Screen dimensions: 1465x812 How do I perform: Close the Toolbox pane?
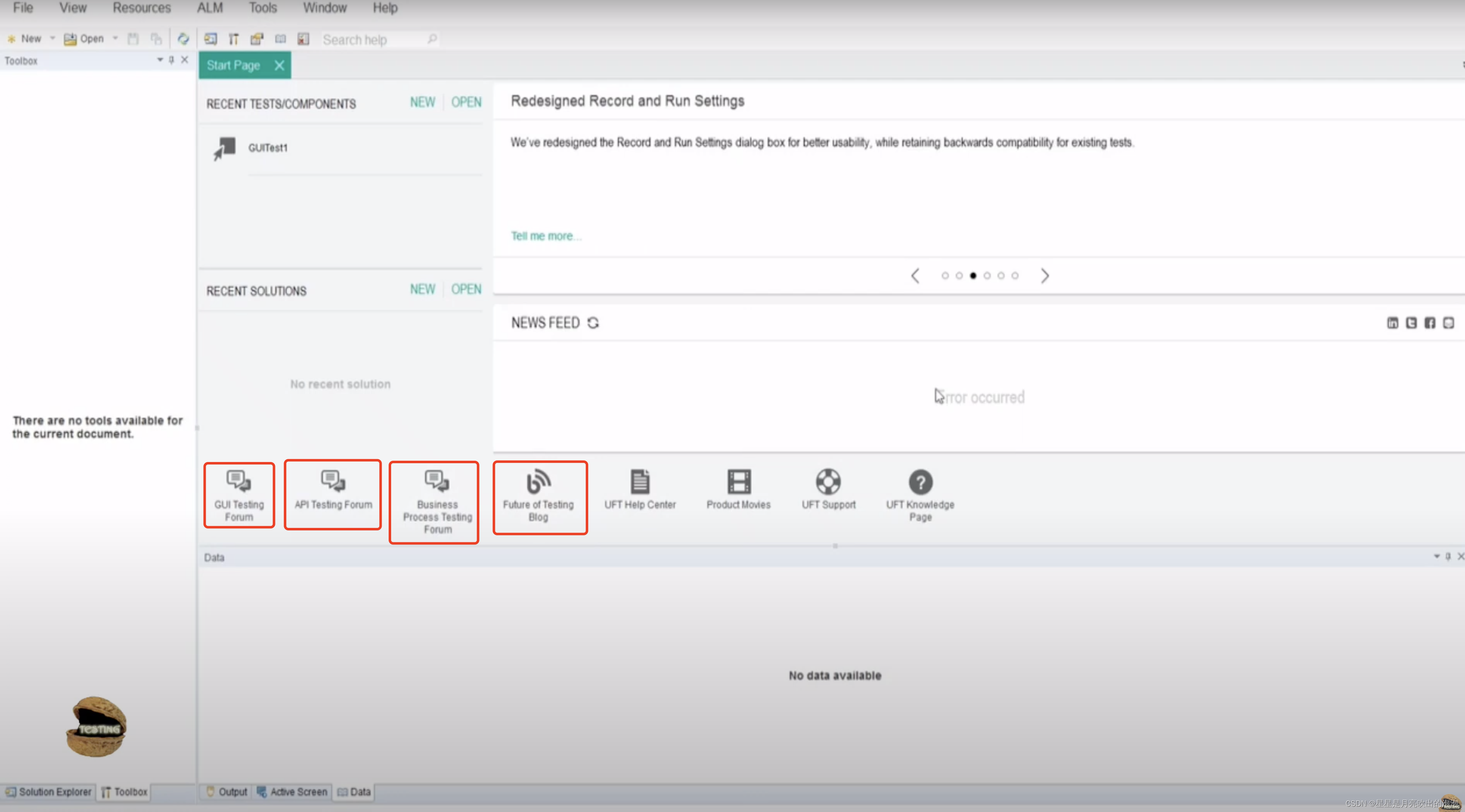(184, 60)
